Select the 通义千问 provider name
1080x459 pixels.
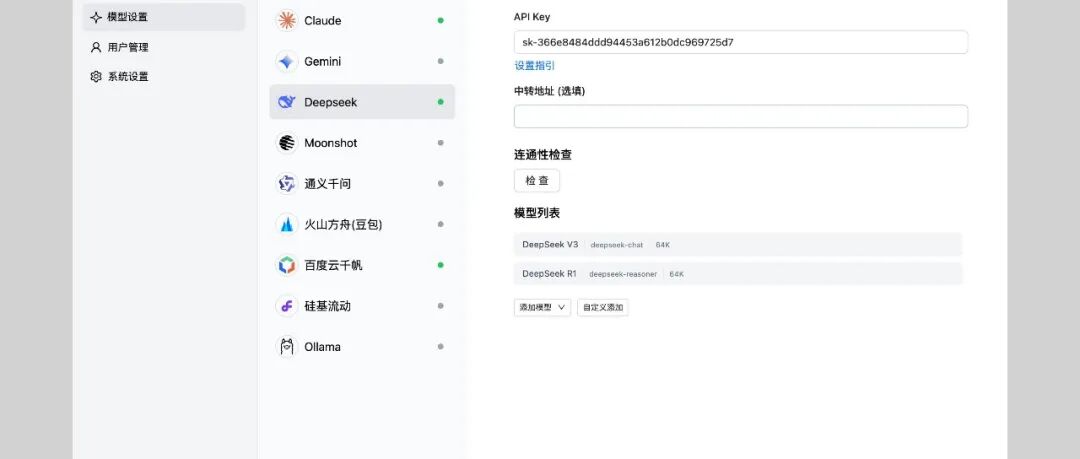pyautogui.click(x=328, y=184)
